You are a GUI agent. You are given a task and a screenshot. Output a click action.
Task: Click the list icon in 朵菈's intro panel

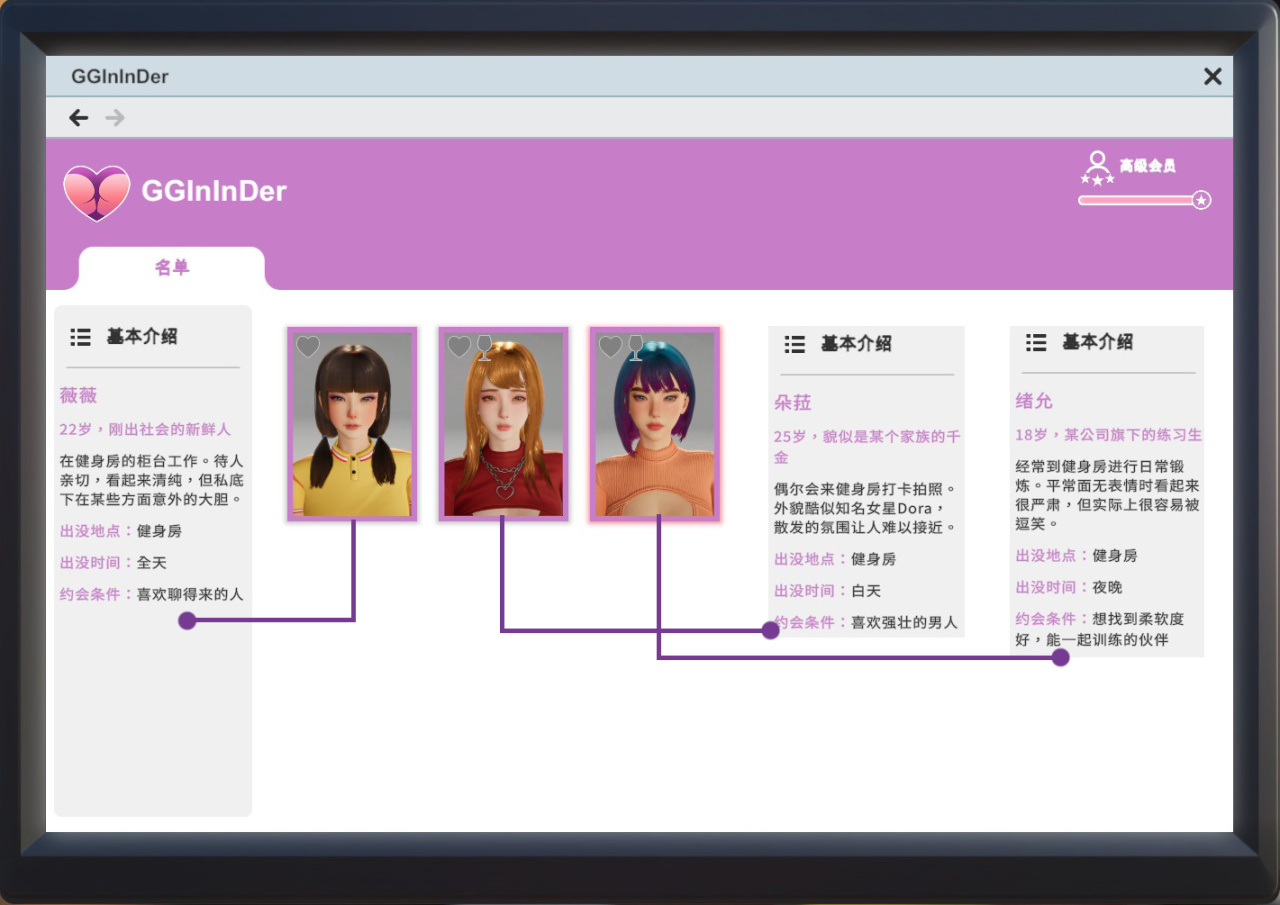pos(794,344)
